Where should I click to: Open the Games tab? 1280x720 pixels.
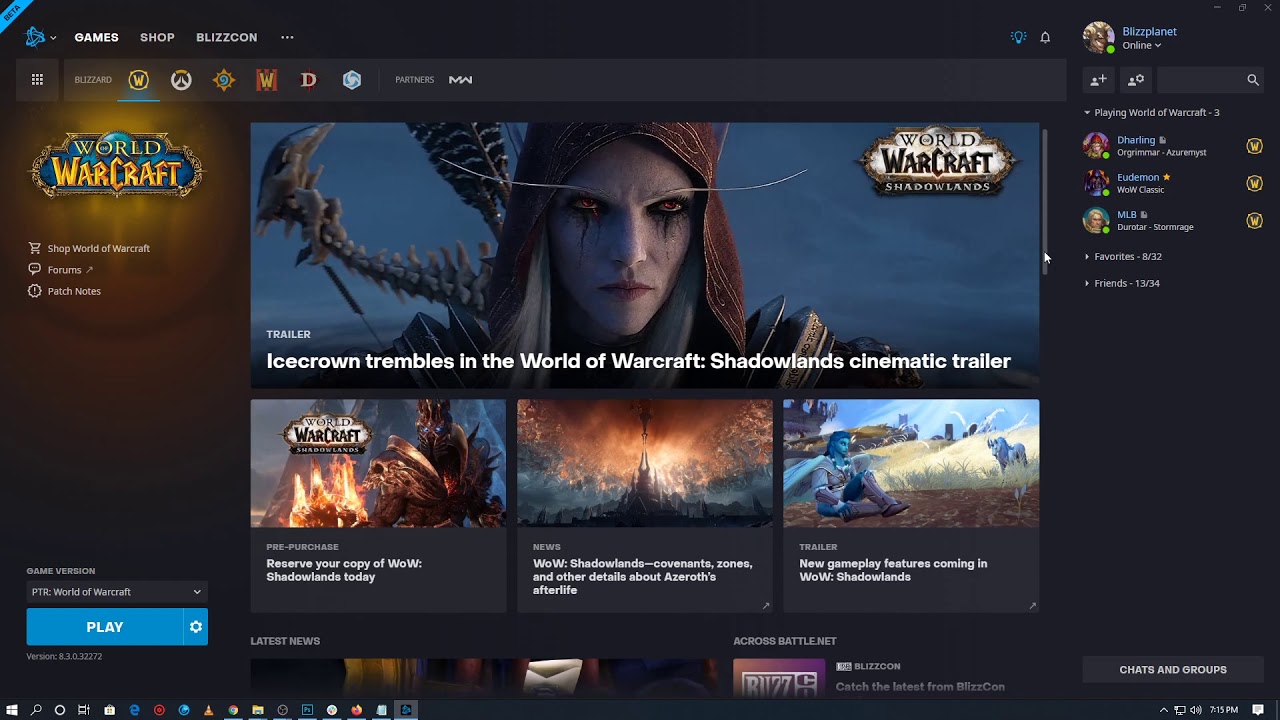[96, 37]
